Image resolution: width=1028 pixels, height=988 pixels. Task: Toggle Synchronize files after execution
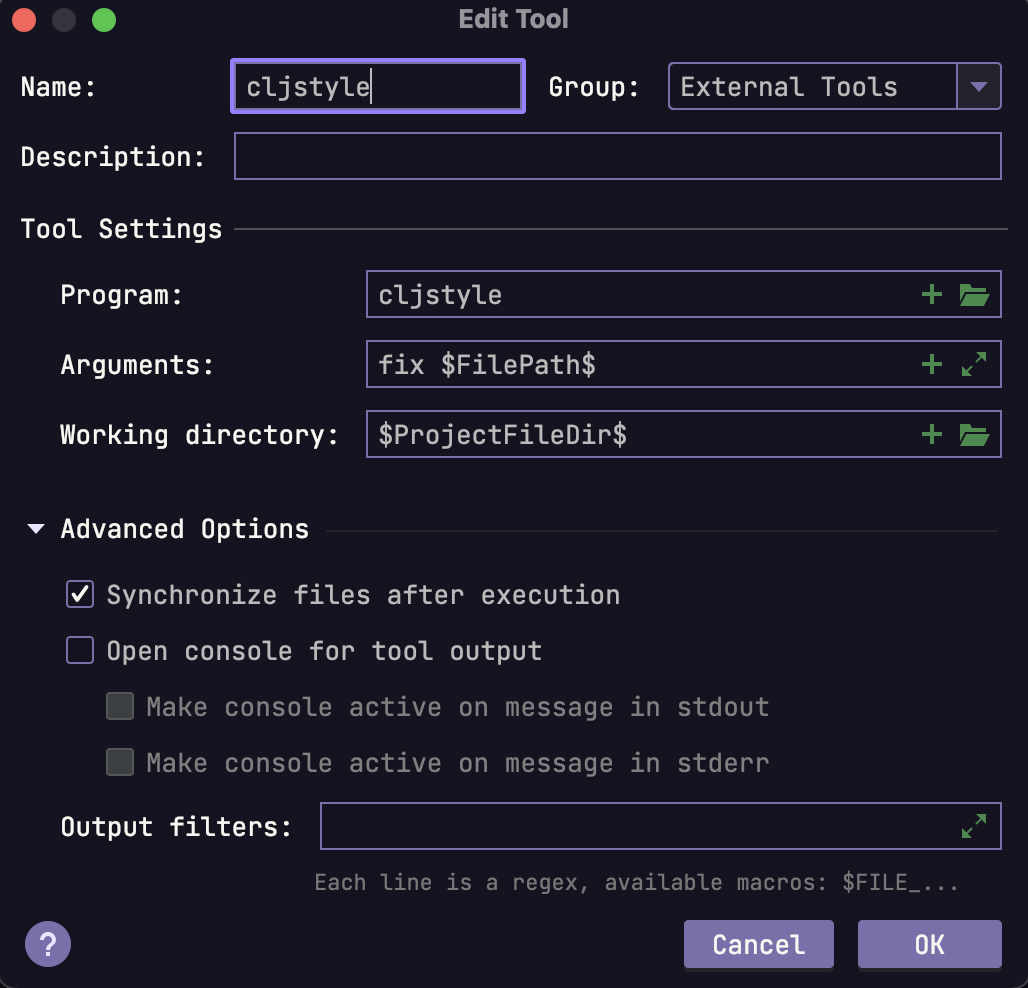coord(80,595)
